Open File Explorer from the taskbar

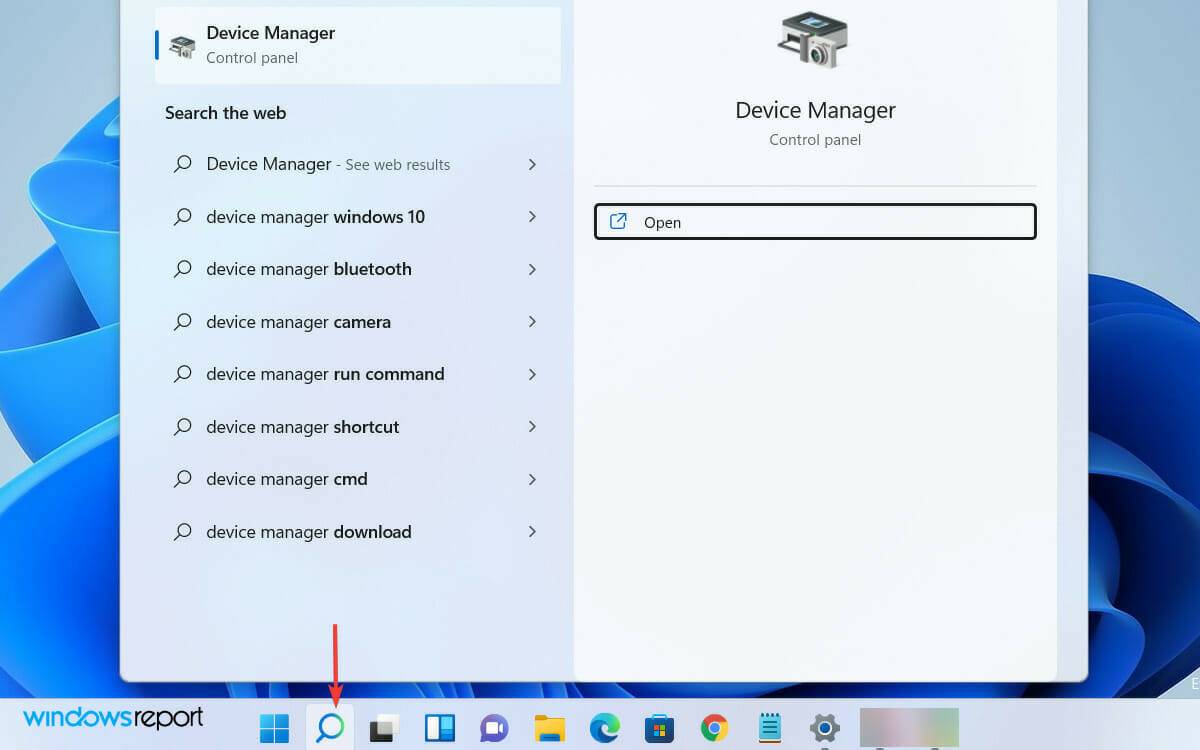[x=548, y=727]
